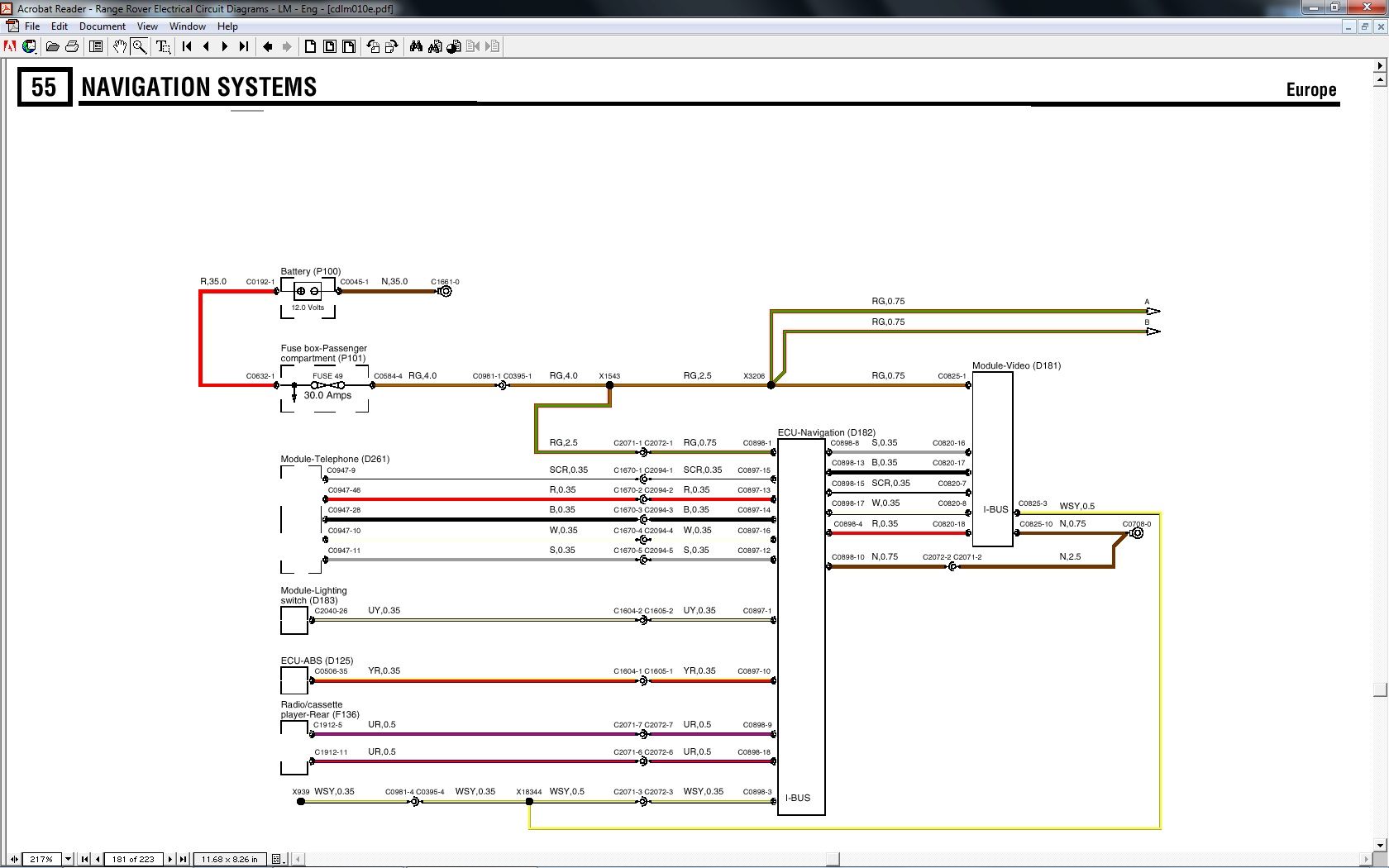Viewport: 1389px width, 868px height.
Task: Click the ECU-Navigation (D182) label
Action: (826, 432)
